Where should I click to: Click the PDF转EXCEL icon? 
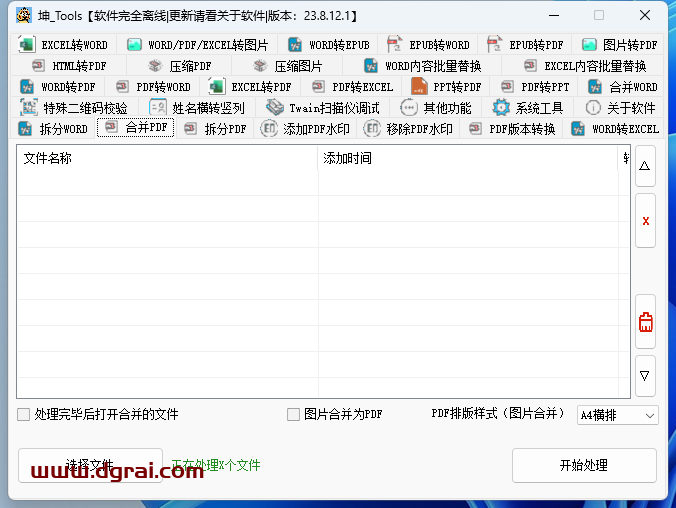pos(318,87)
